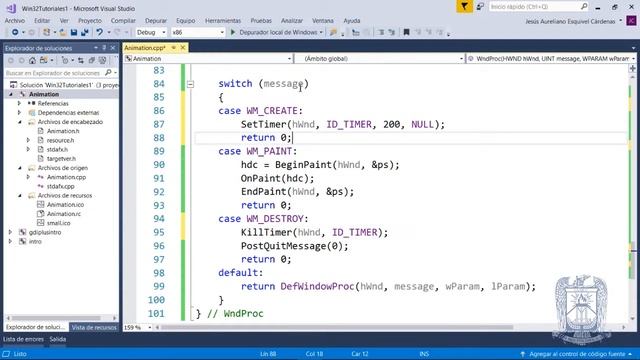
Task: Click the editor horizontal scrollbar
Action: click(x=337, y=327)
